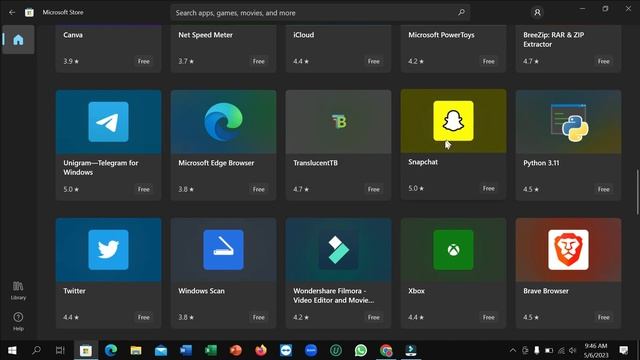Click the Free button on iCloud card
This screenshot has height=360, width=640.
(374, 61)
